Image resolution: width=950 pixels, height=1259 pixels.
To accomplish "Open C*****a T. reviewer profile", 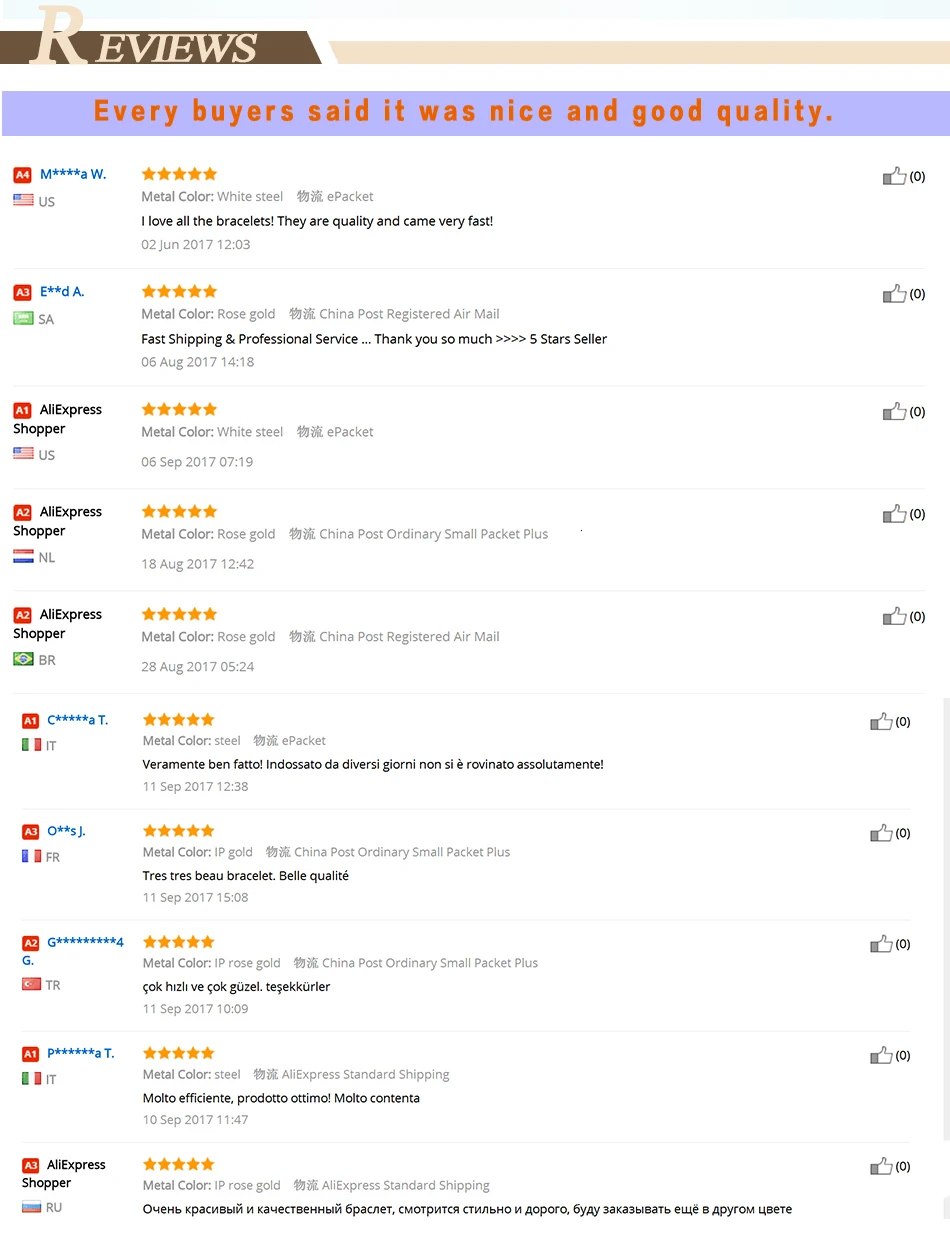I will [x=78, y=720].
